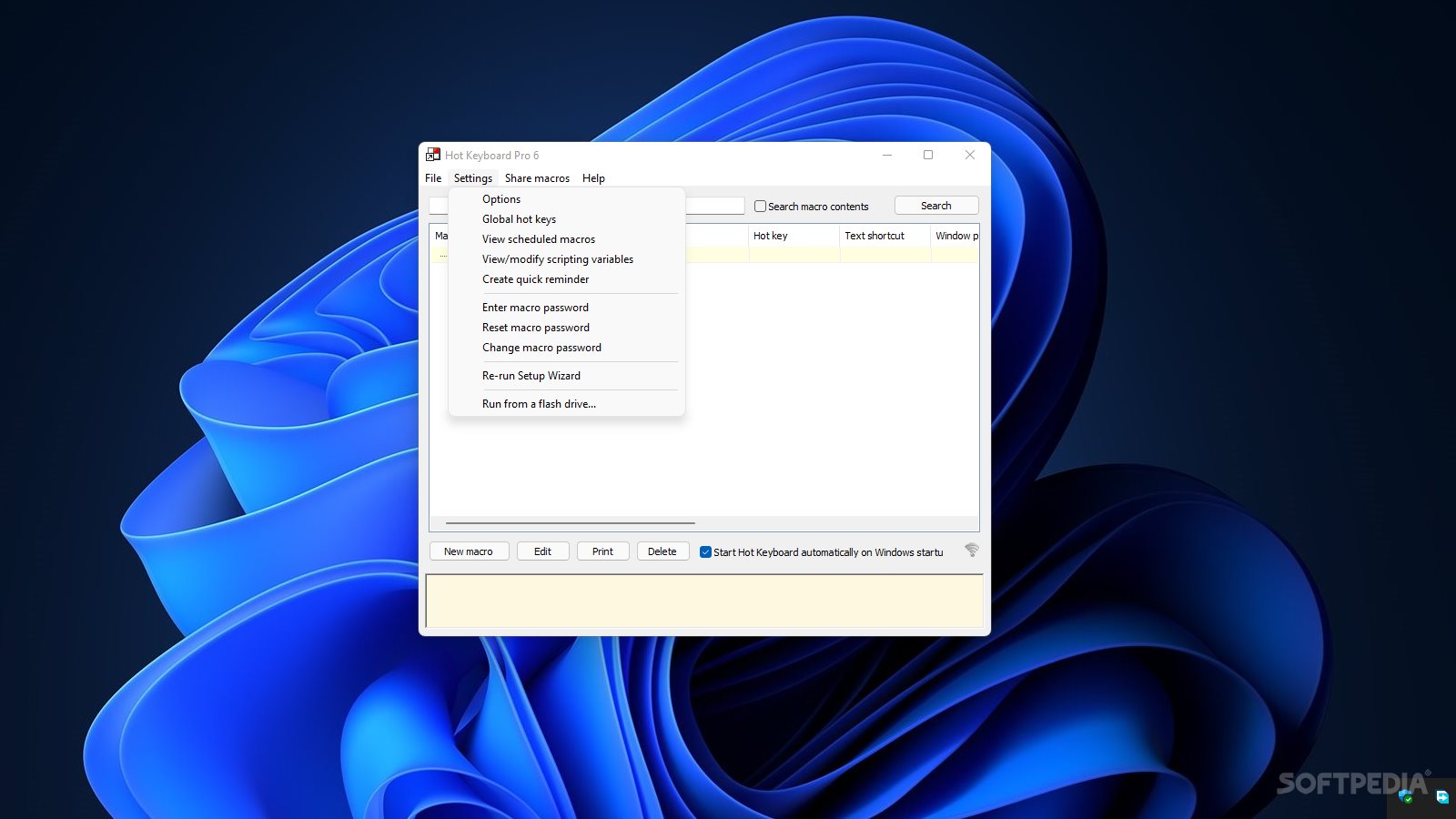Select Global hot keys menu entry

point(566,219)
